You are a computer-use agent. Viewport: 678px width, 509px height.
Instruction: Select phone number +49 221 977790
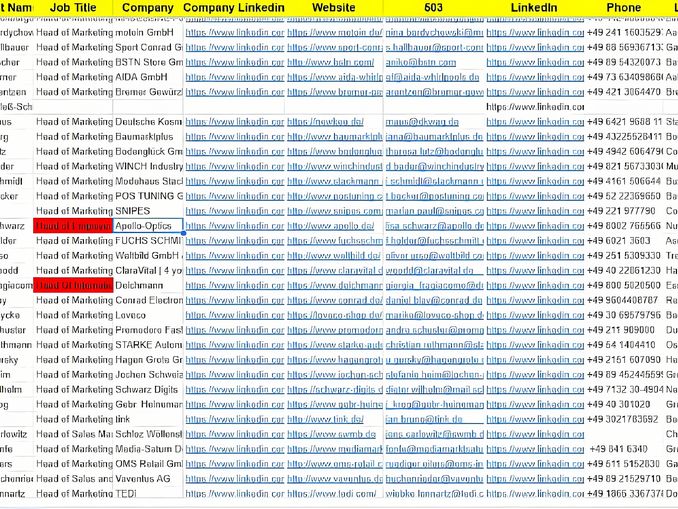coord(621,211)
